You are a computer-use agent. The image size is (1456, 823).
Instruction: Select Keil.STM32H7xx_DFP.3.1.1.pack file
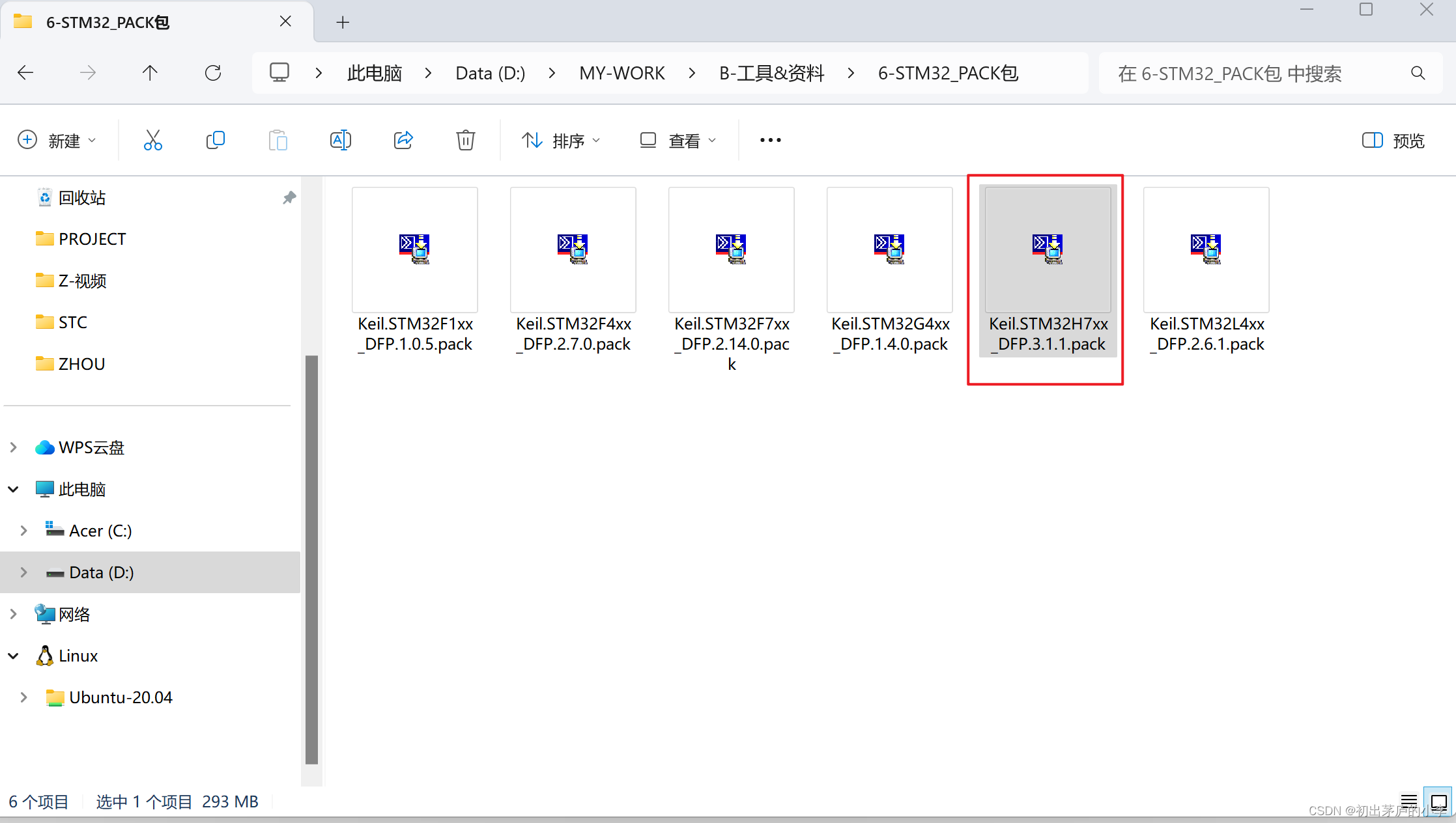point(1048,272)
